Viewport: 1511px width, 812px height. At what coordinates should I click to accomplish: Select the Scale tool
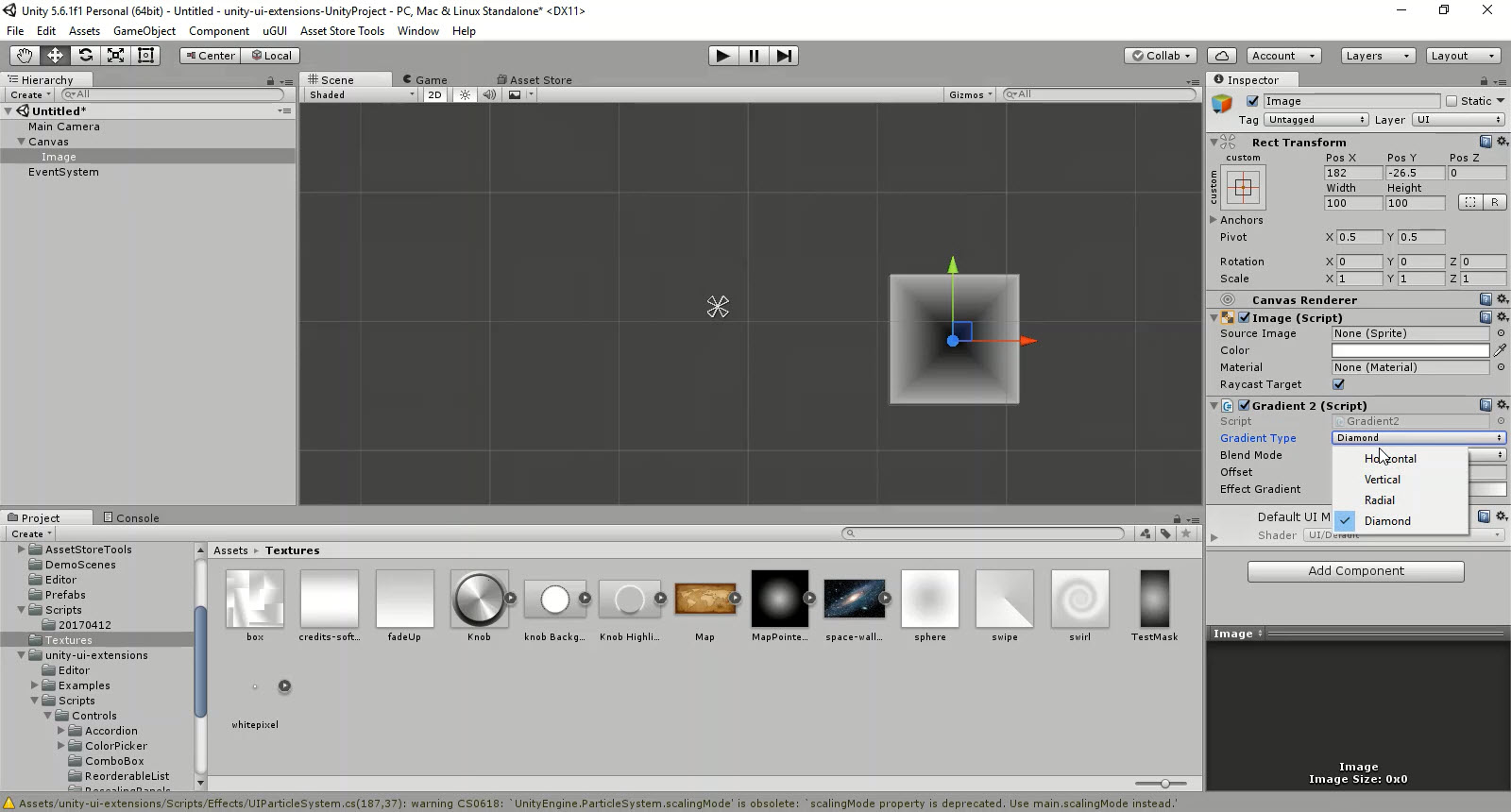pos(115,56)
